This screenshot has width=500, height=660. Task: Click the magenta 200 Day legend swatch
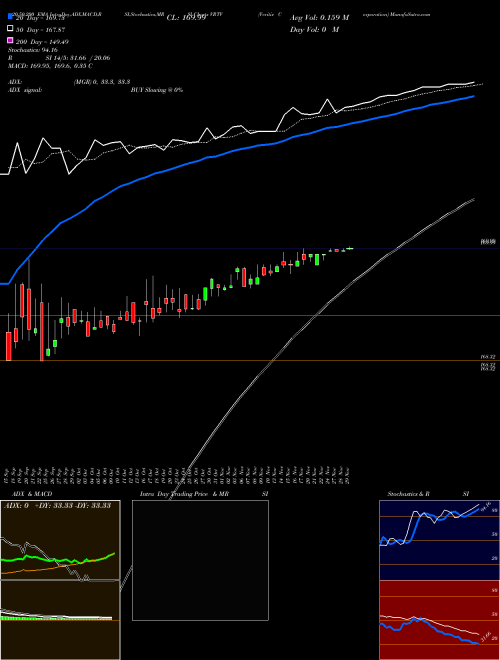(10, 40)
